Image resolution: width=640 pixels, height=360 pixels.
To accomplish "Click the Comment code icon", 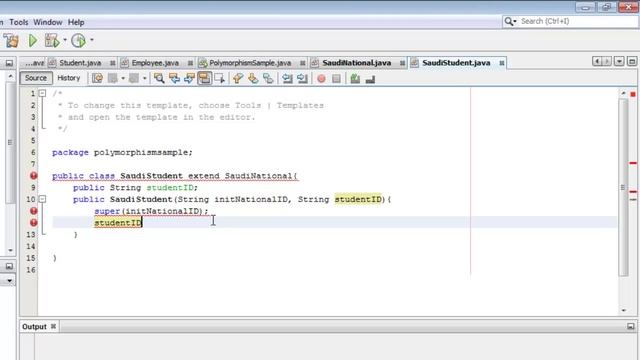I will [355, 78].
